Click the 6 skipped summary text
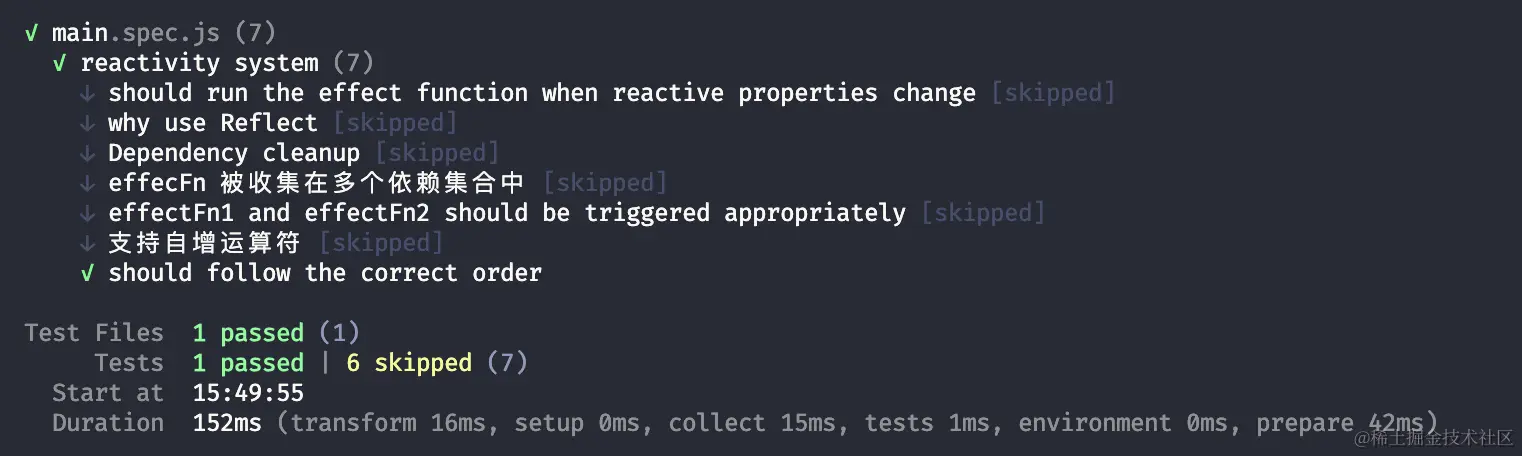The height and width of the screenshot is (456, 1522). [x=409, y=363]
